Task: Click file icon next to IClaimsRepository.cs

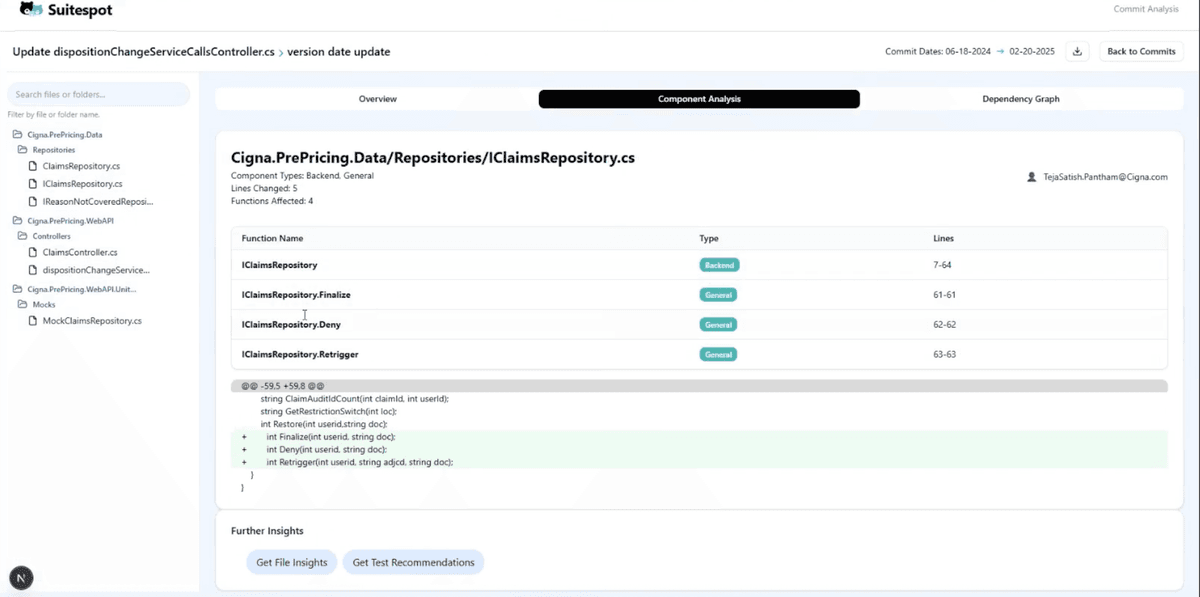Action: click(x=33, y=184)
